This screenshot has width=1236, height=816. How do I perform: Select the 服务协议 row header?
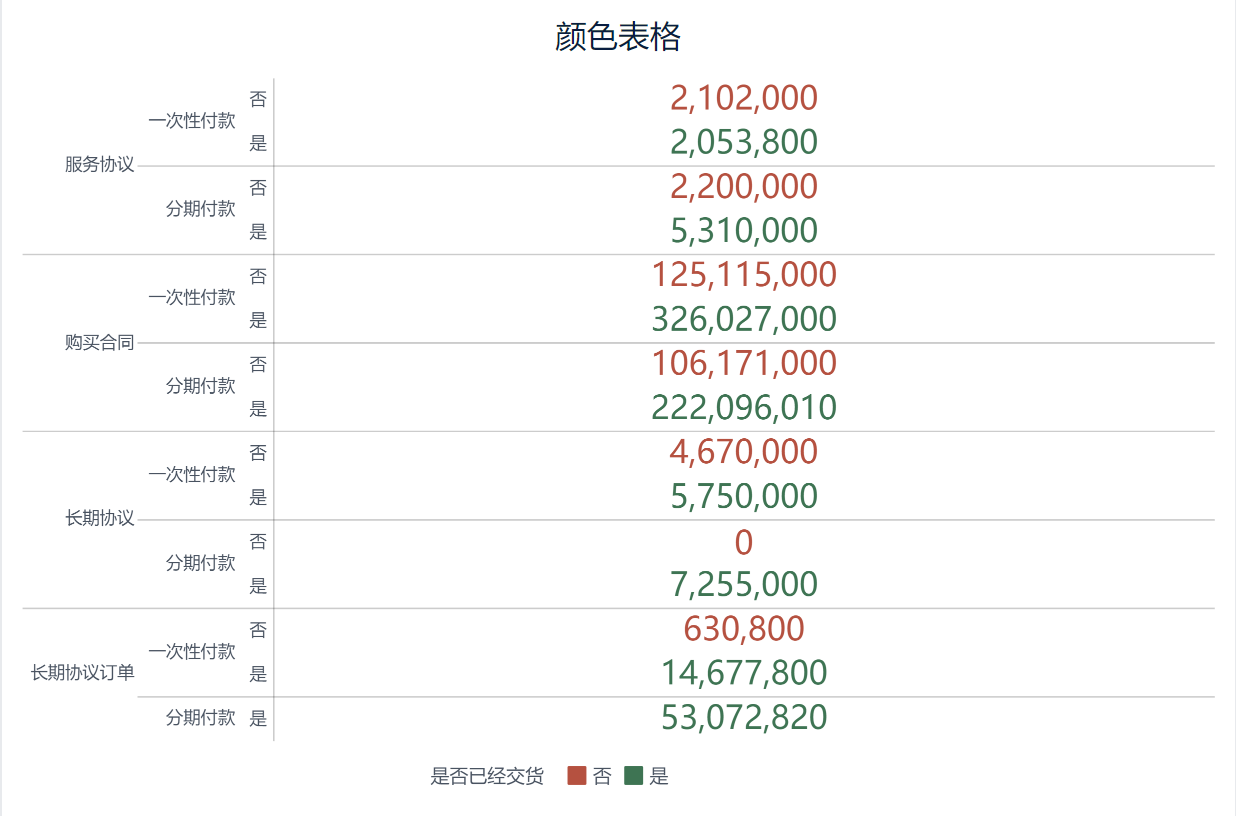(x=99, y=165)
